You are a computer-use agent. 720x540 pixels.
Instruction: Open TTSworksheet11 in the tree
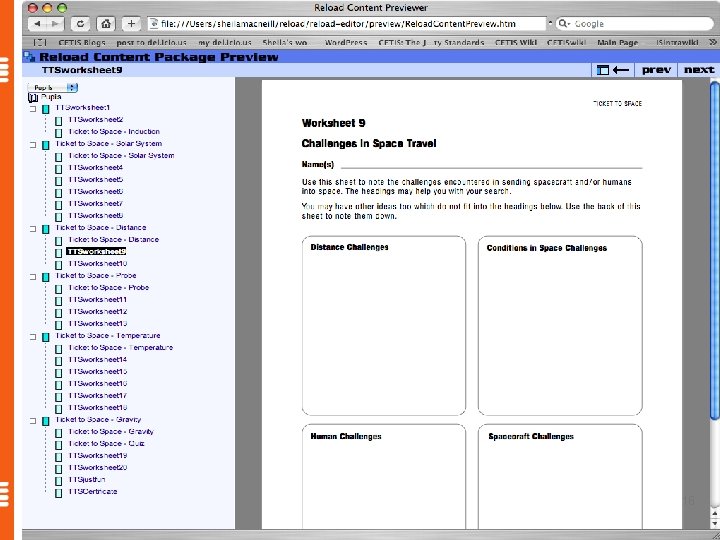(97, 299)
